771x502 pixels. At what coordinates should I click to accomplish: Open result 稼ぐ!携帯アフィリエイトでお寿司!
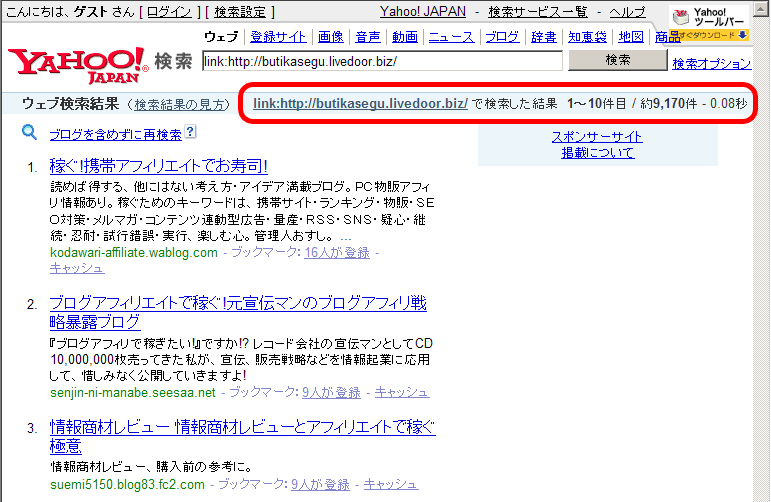(x=158, y=166)
